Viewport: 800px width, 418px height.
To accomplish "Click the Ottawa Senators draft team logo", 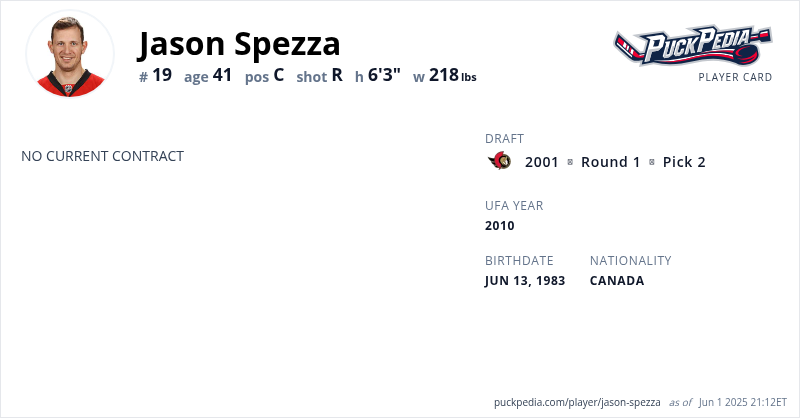I will coord(500,161).
